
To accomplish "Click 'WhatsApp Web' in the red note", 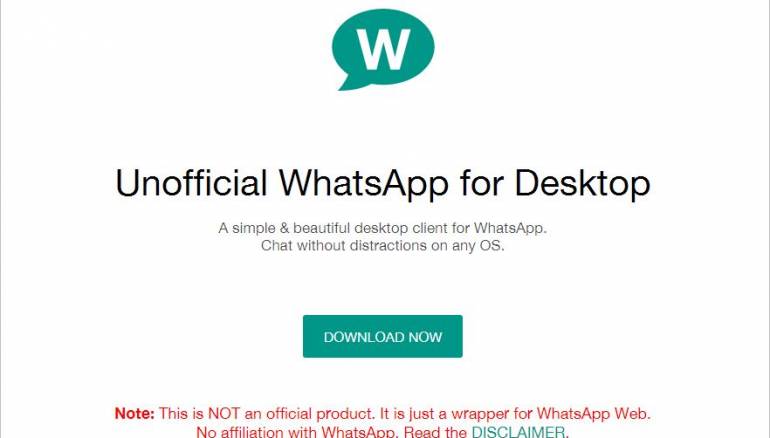I will (x=593, y=413).
